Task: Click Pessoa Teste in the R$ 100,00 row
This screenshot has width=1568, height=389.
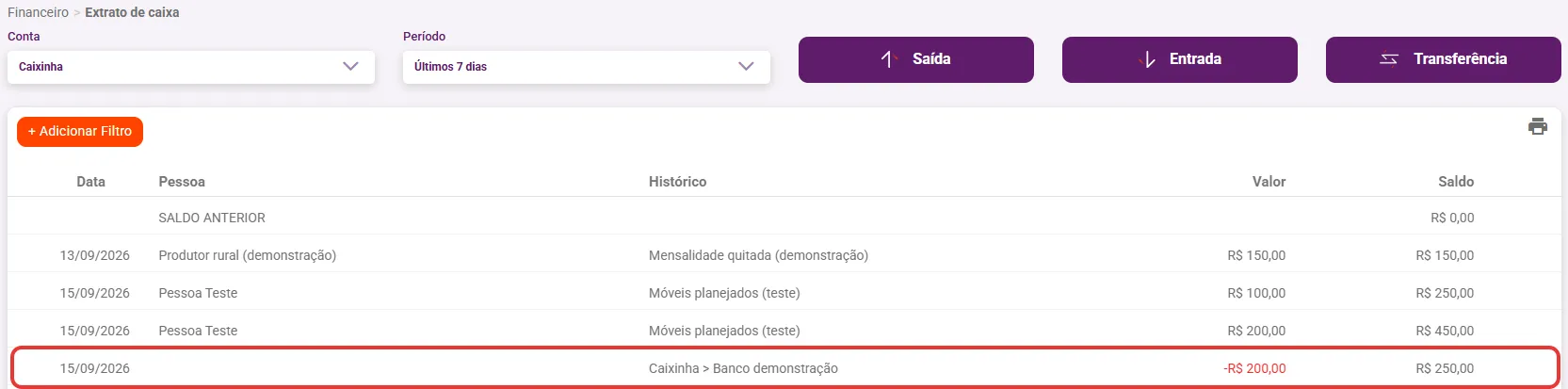Action: click(x=198, y=293)
